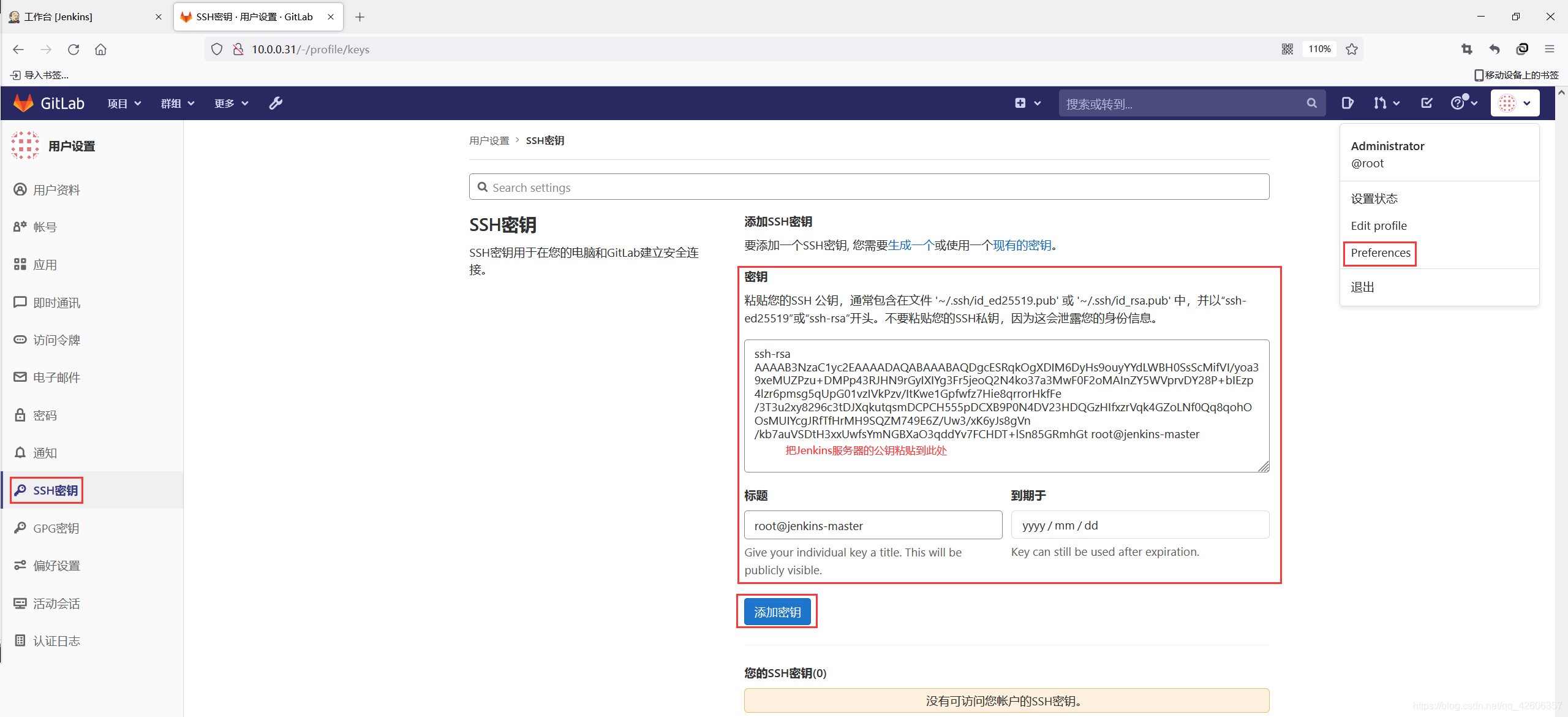Click 导入书签 in bookmarks bar
The height and width of the screenshot is (717, 1568).
pyautogui.click(x=40, y=75)
